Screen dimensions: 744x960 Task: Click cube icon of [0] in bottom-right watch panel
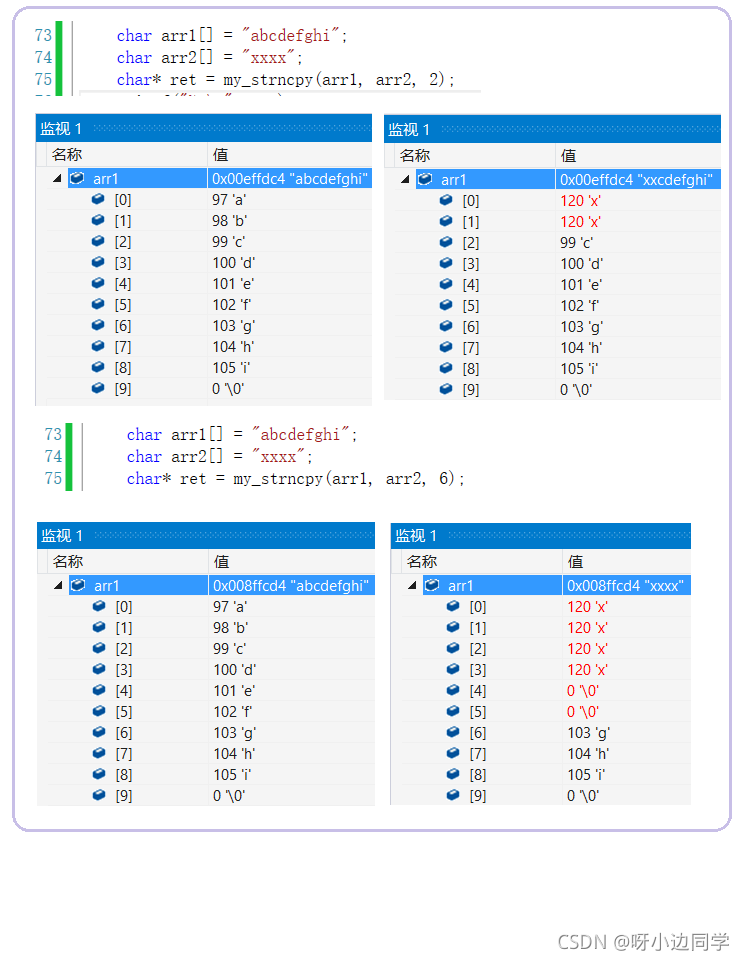click(x=453, y=607)
